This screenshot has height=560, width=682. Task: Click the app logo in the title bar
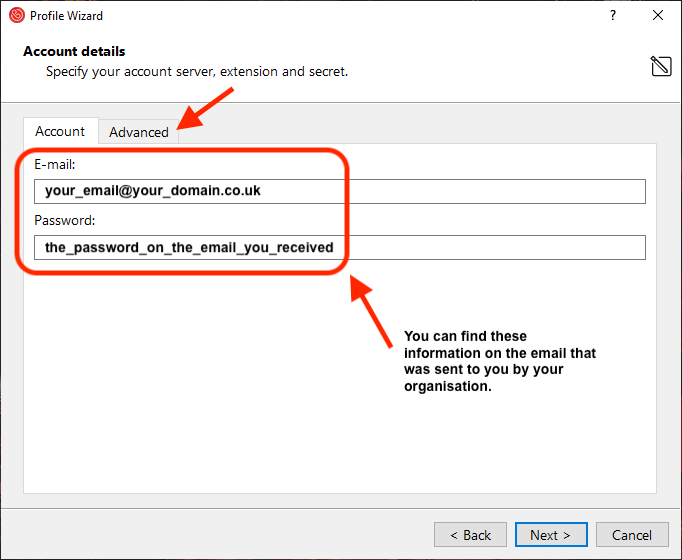[x=16, y=15]
